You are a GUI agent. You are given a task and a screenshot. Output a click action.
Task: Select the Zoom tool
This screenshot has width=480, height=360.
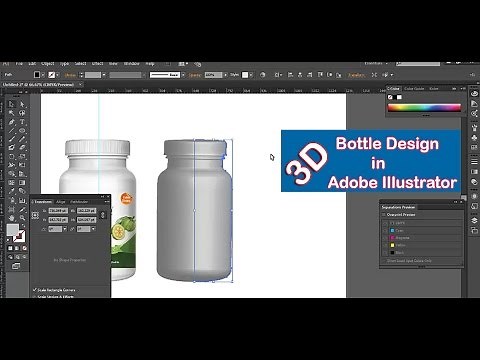pyautogui.click(x=22, y=218)
